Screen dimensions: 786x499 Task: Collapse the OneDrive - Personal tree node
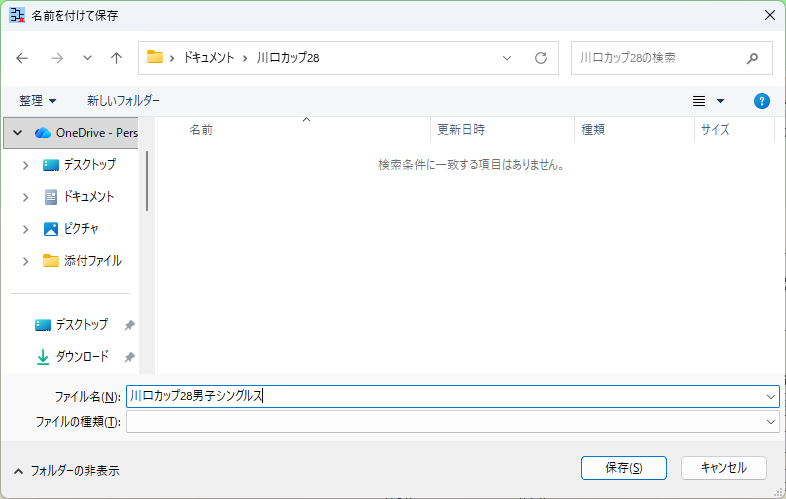(18, 133)
